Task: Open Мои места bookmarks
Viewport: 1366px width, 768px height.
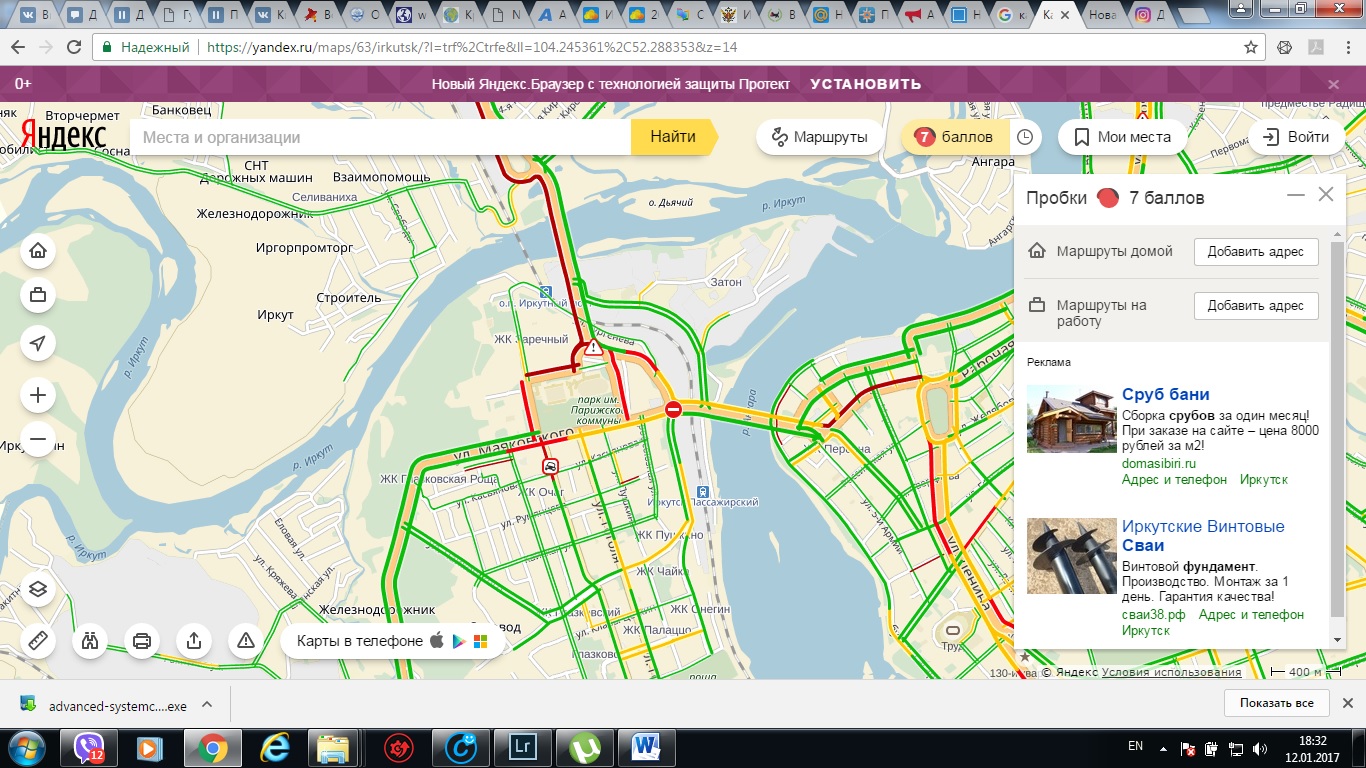Action: pyautogui.click(x=1123, y=137)
